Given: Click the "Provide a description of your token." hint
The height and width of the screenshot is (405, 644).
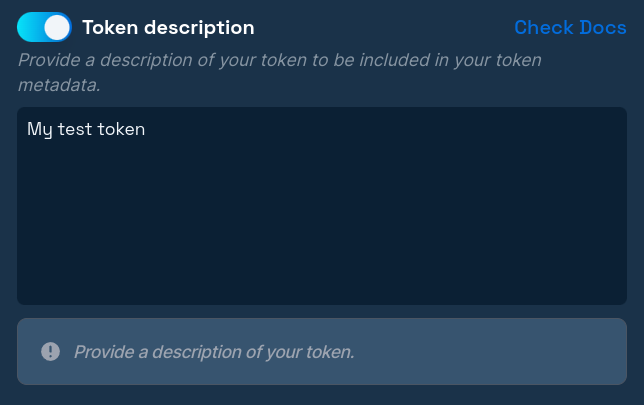Looking at the screenshot, I should pyautogui.click(x=214, y=352).
